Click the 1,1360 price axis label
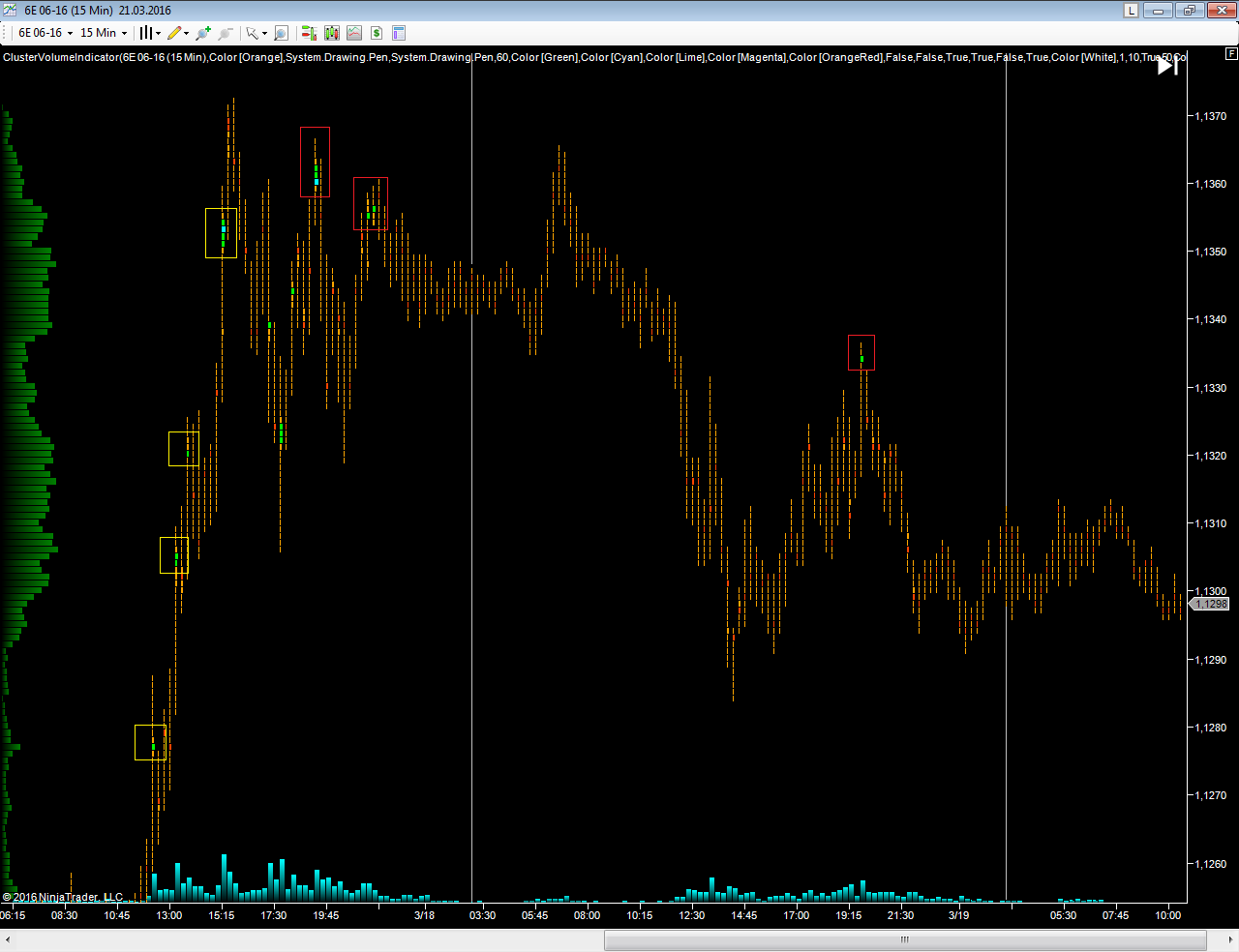This screenshot has width=1239, height=952. point(1210,184)
